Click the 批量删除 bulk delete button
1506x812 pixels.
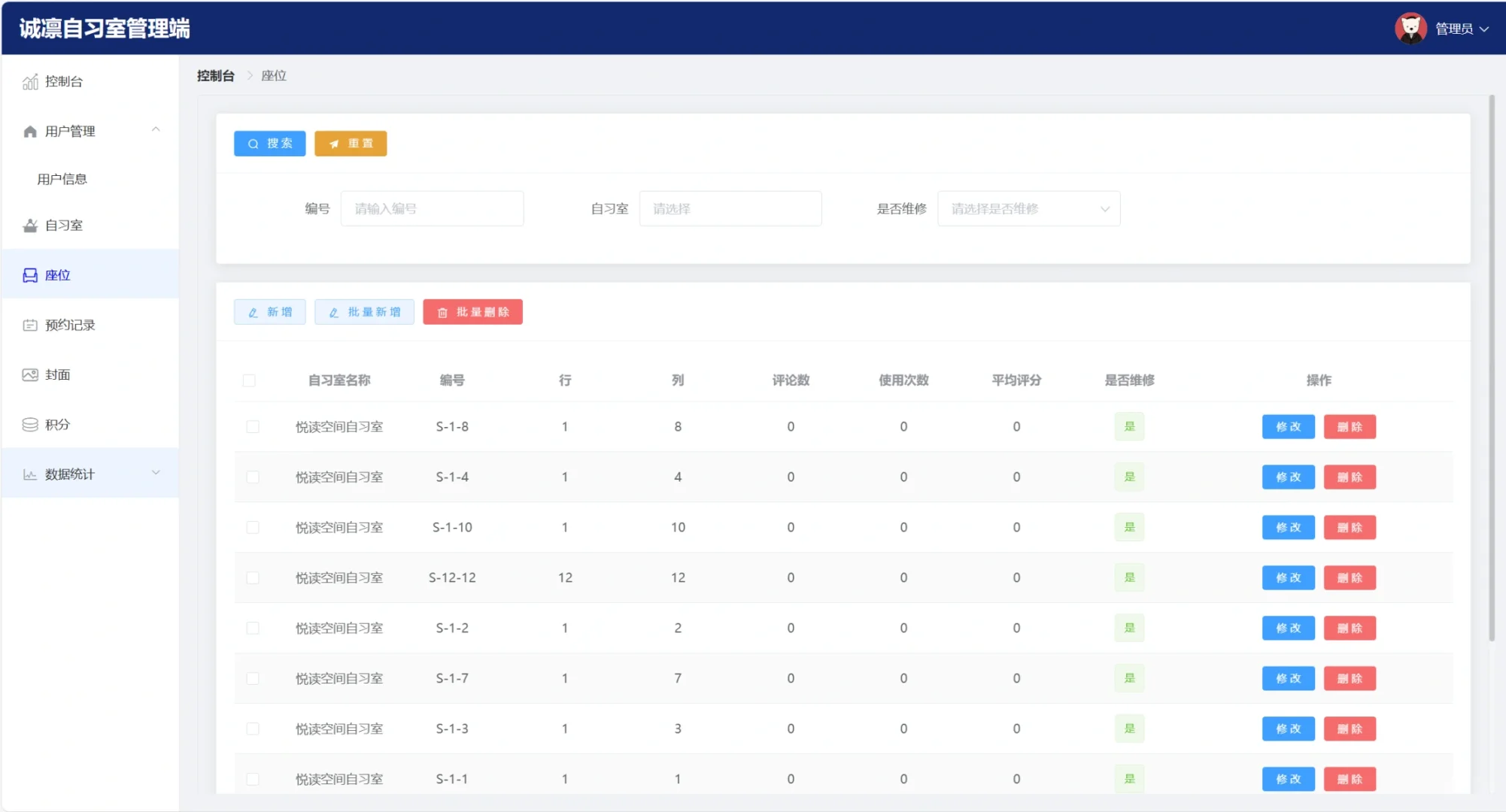(x=472, y=311)
